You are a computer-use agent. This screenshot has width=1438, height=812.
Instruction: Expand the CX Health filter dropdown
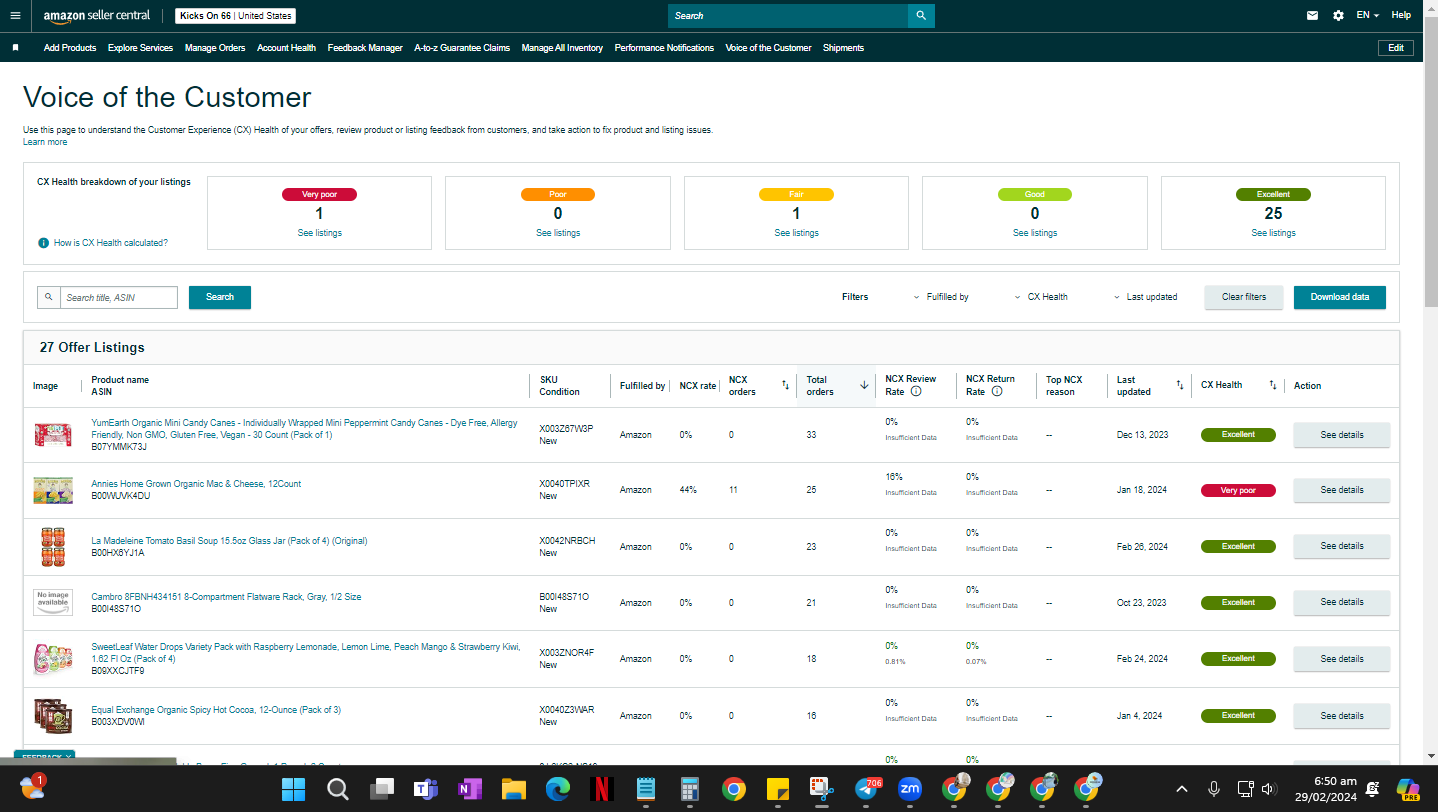tap(1041, 297)
